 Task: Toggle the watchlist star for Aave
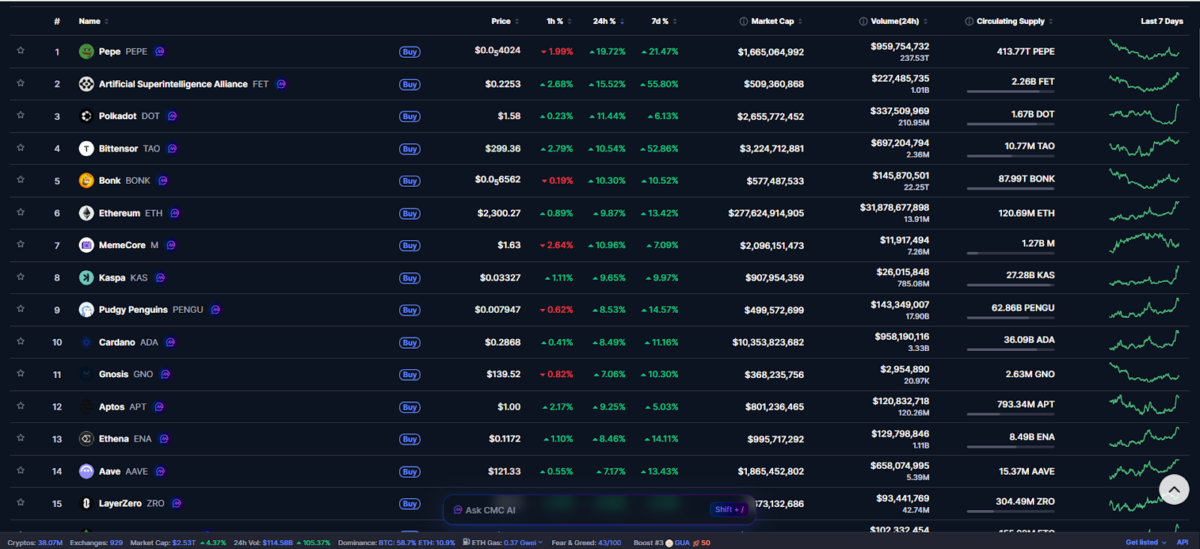coord(20,471)
